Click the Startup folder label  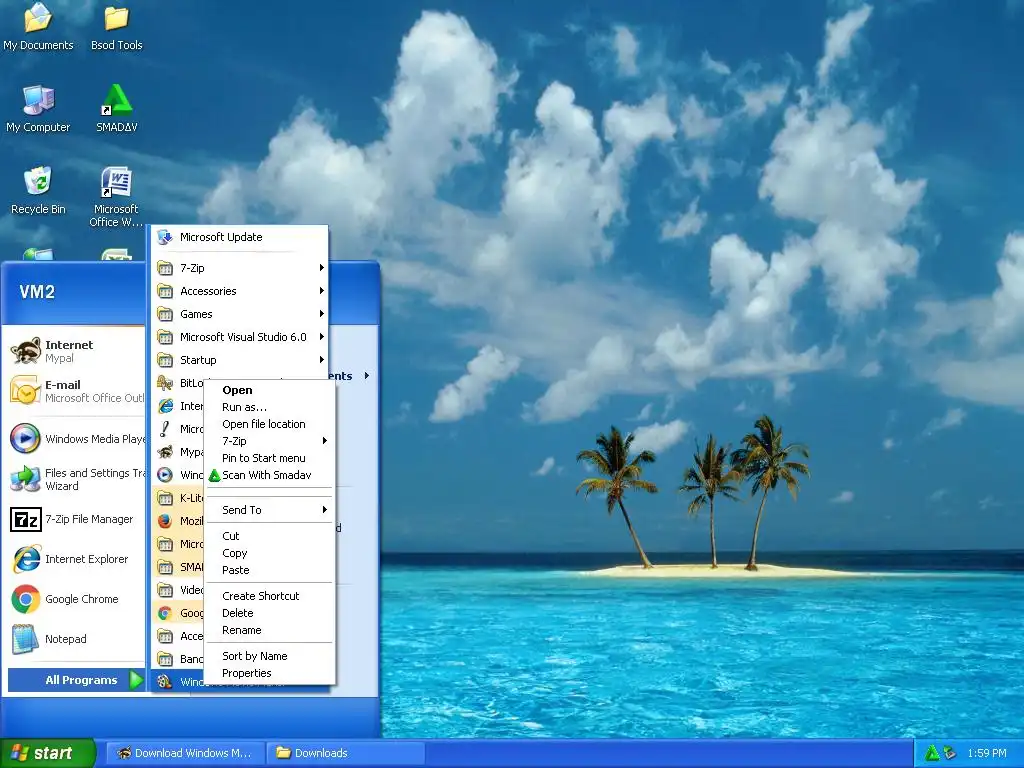pyautogui.click(x=198, y=360)
